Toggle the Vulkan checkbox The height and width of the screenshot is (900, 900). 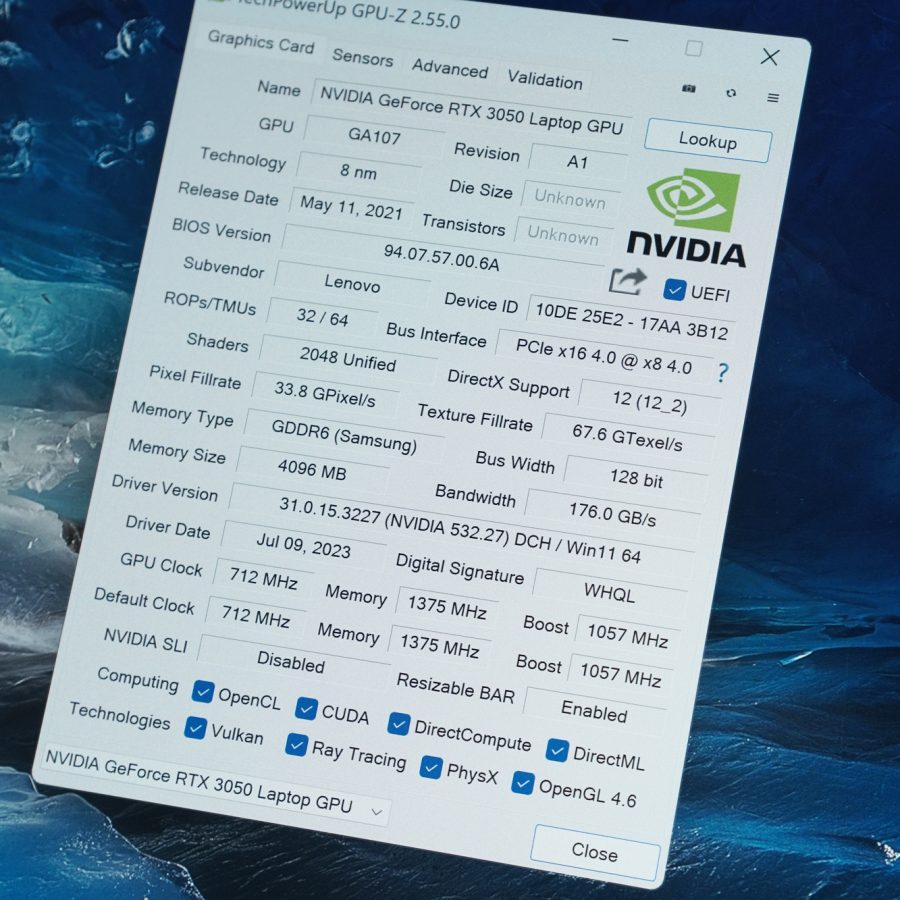pyautogui.click(x=195, y=728)
